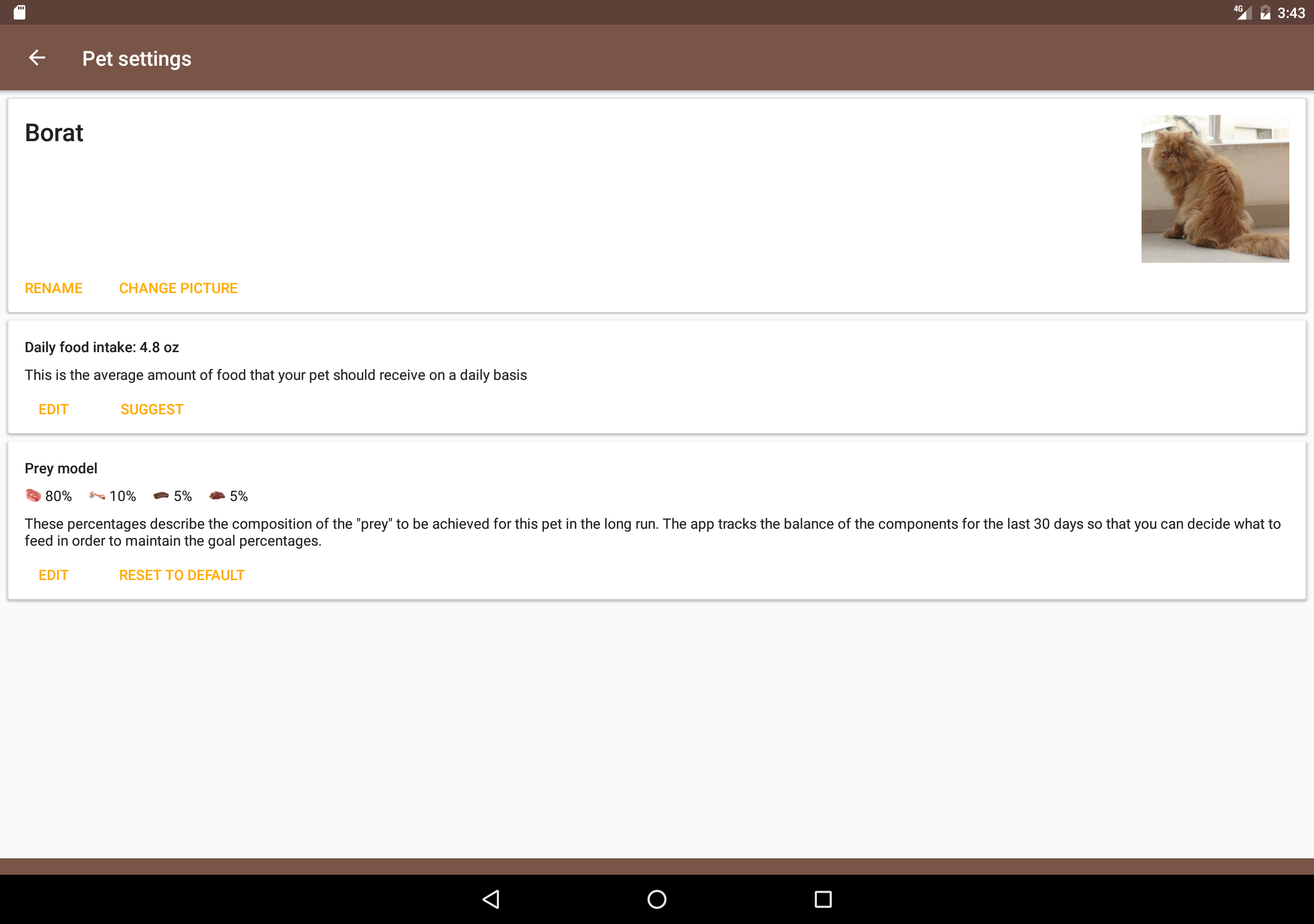Viewport: 1314px width, 924px height.
Task: Click the red meat icon beside 80%
Action: (33, 495)
